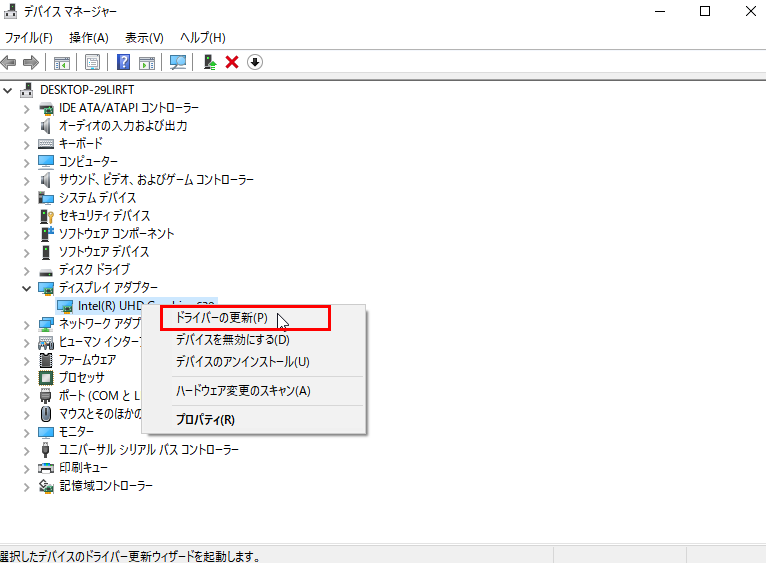Viewport: 766px width, 563px height.
Task: Expand the システム デバイス node
Action: (27, 199)
